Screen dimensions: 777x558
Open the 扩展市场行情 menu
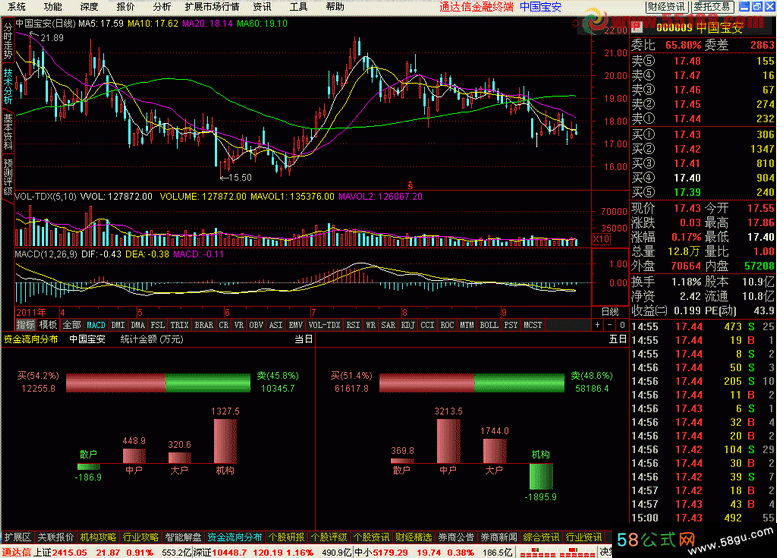coord(212,6)
